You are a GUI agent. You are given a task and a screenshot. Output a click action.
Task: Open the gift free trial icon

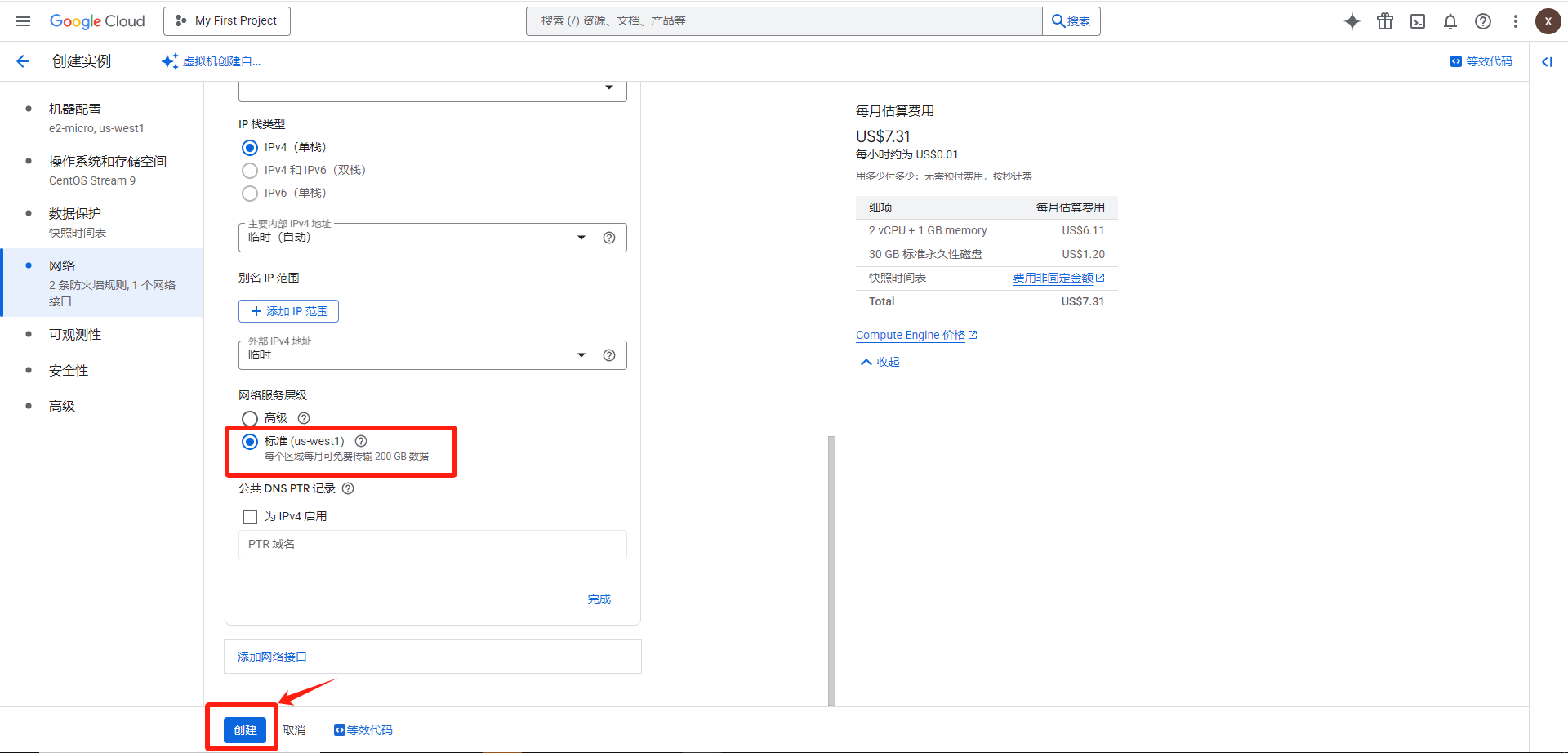[x=1385, y=21]
